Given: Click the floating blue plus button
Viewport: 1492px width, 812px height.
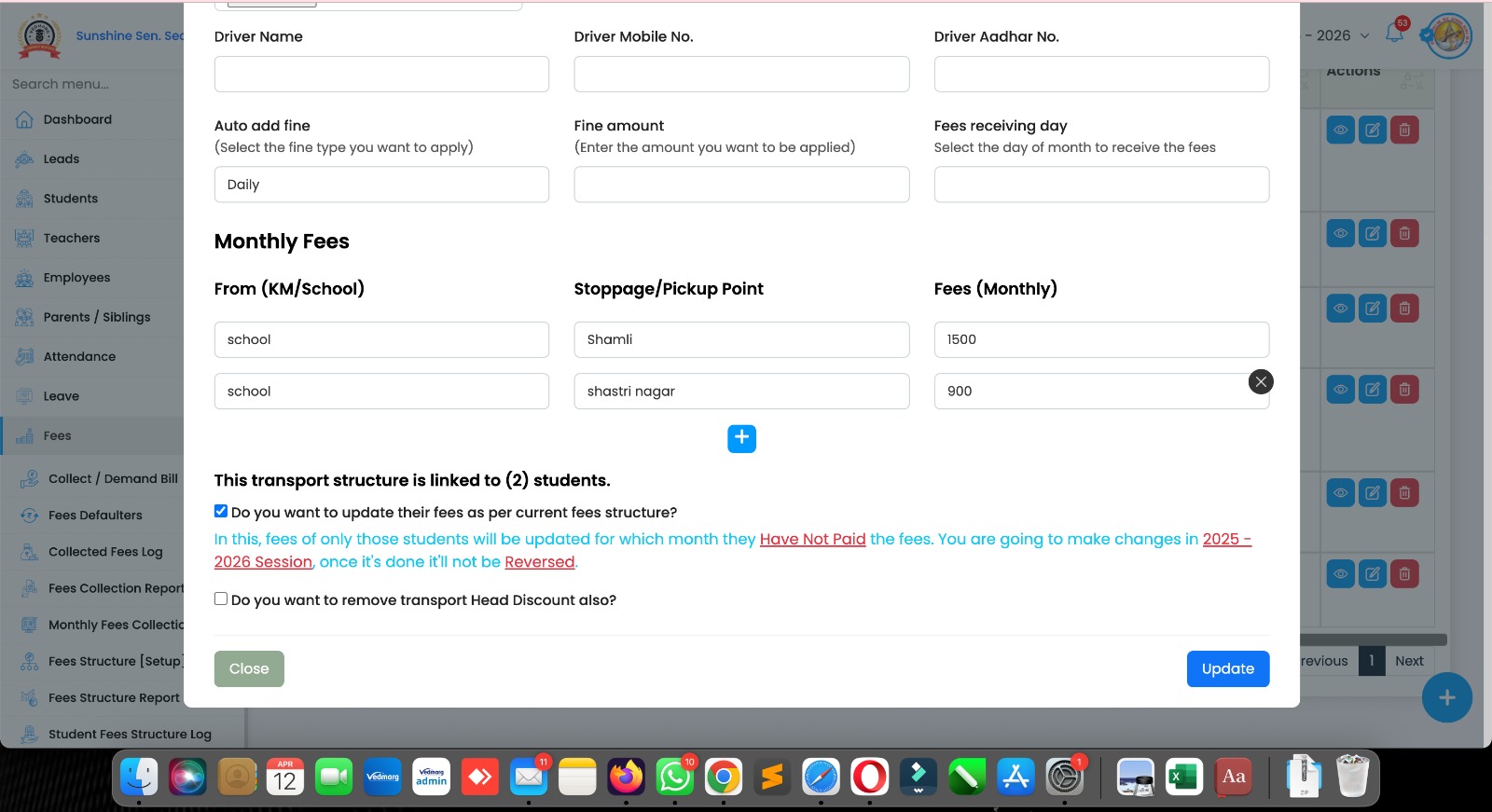Looking at the screenshot, I should (1446, 697).
